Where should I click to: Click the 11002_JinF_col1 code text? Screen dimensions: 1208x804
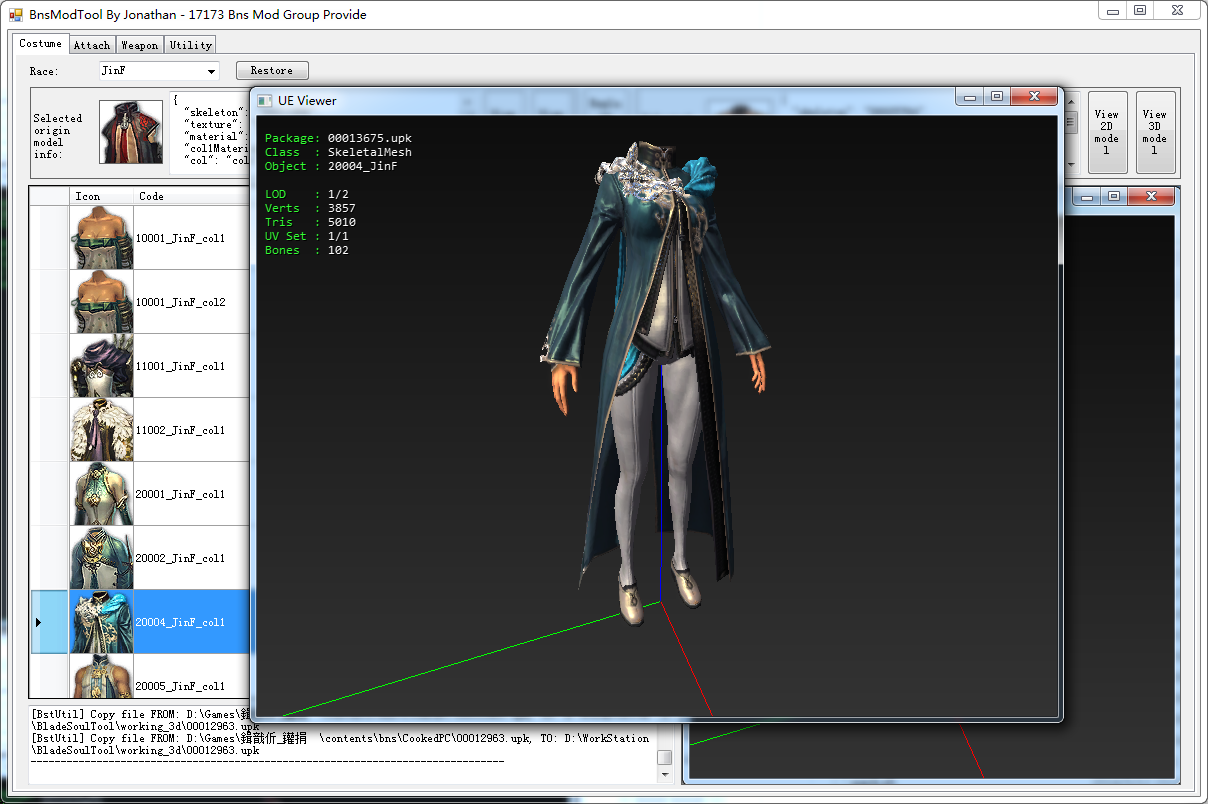[x=181, y=431]
